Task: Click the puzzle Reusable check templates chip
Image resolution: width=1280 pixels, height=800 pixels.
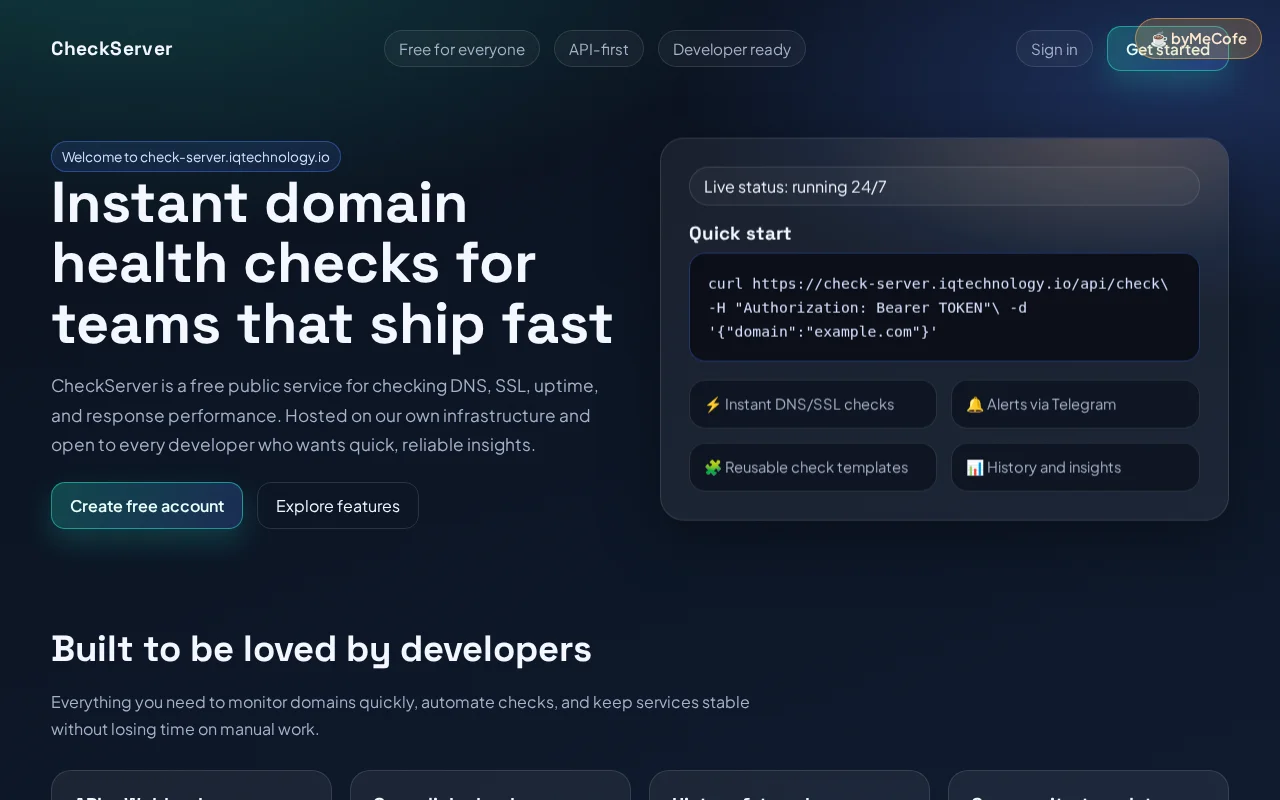Action: coord(813,467)
